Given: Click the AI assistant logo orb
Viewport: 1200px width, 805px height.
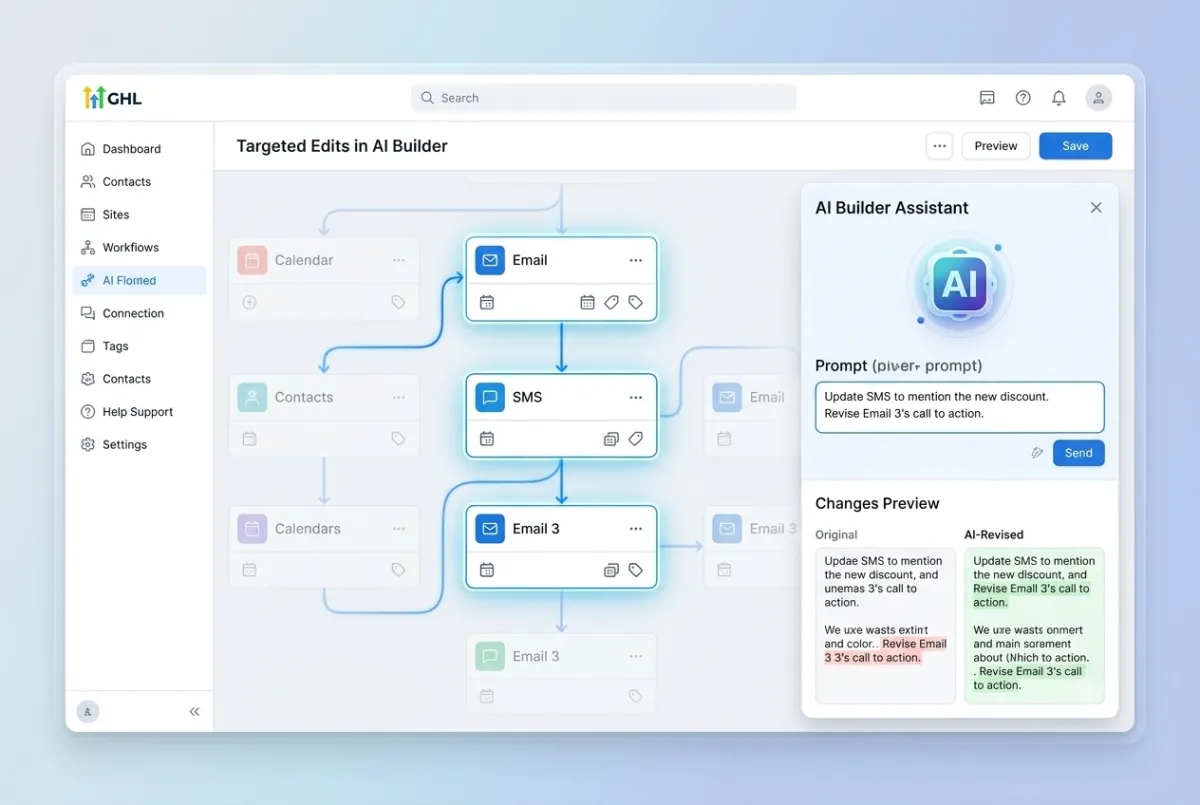Looking at the screenshot, I should point(960,284).
